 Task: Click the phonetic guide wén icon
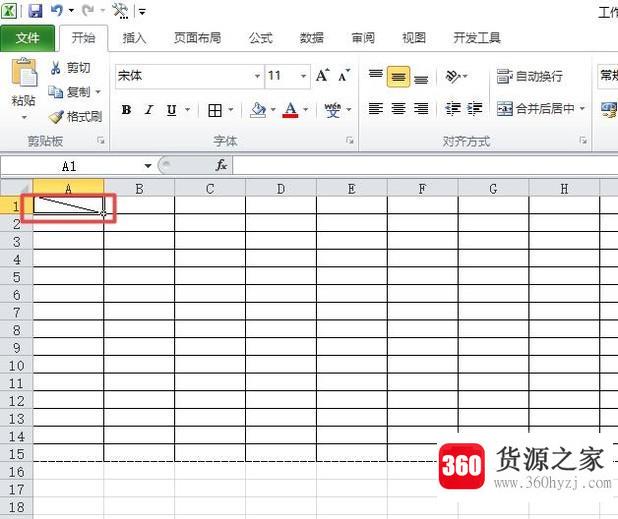tap(333, 110)
